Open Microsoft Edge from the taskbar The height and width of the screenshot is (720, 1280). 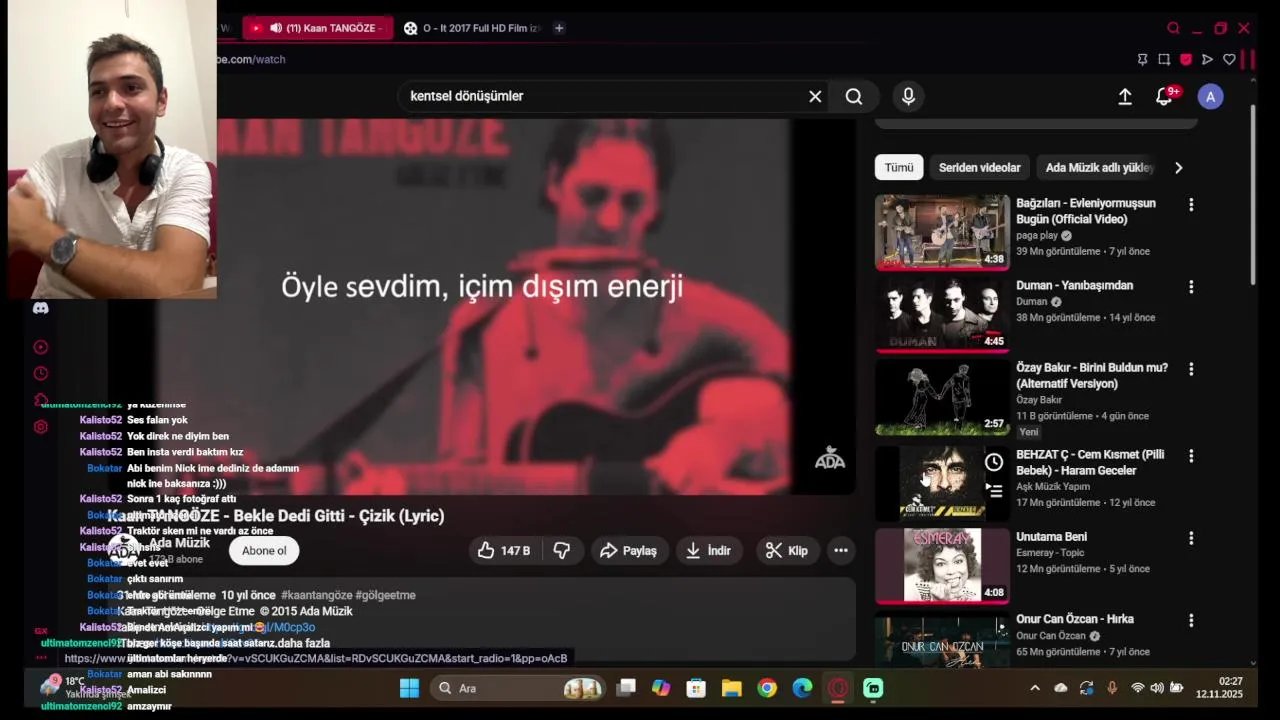(x=802, y=688)
